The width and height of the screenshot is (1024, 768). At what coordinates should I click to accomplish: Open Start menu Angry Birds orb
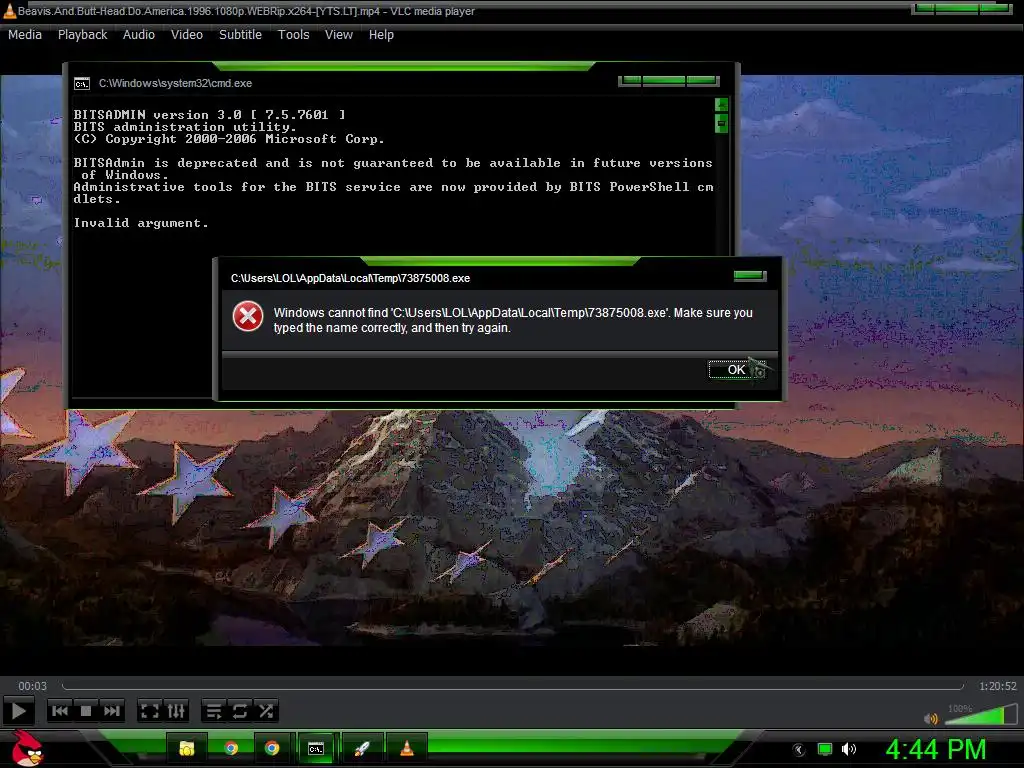(x=27, y=748)
